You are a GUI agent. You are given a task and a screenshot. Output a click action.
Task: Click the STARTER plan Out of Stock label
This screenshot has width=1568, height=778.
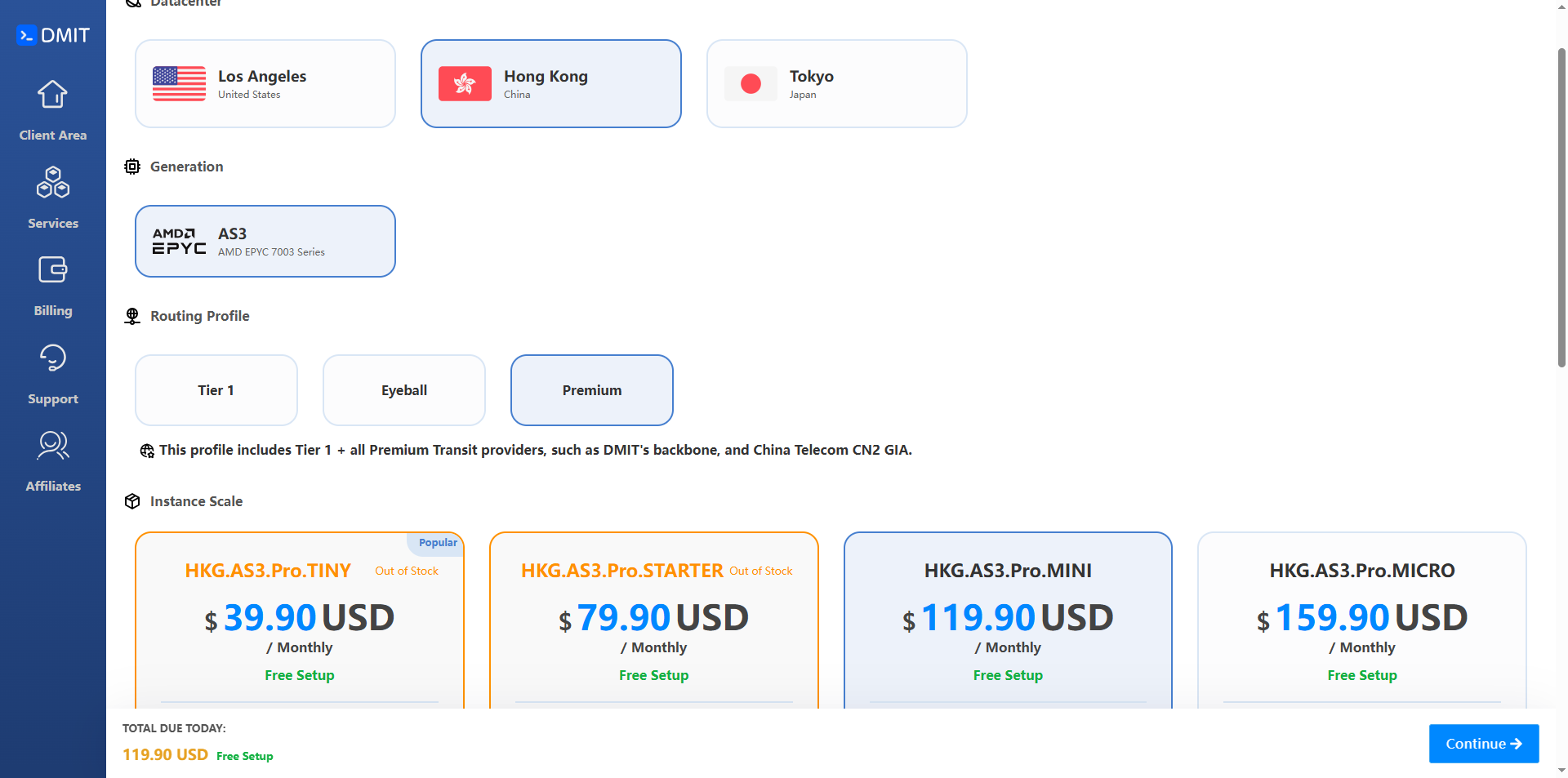[x=761, y=571]
